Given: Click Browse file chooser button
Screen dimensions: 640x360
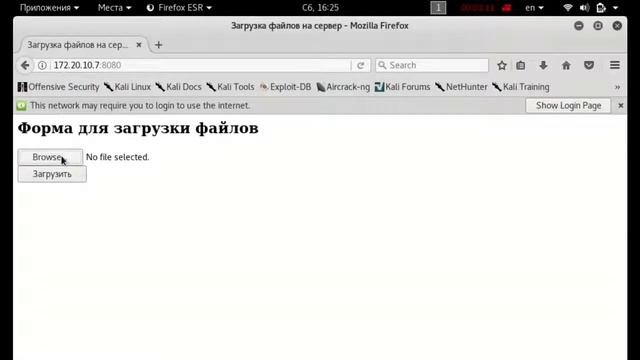Looking at the screenshot, I should pos(50,157).
